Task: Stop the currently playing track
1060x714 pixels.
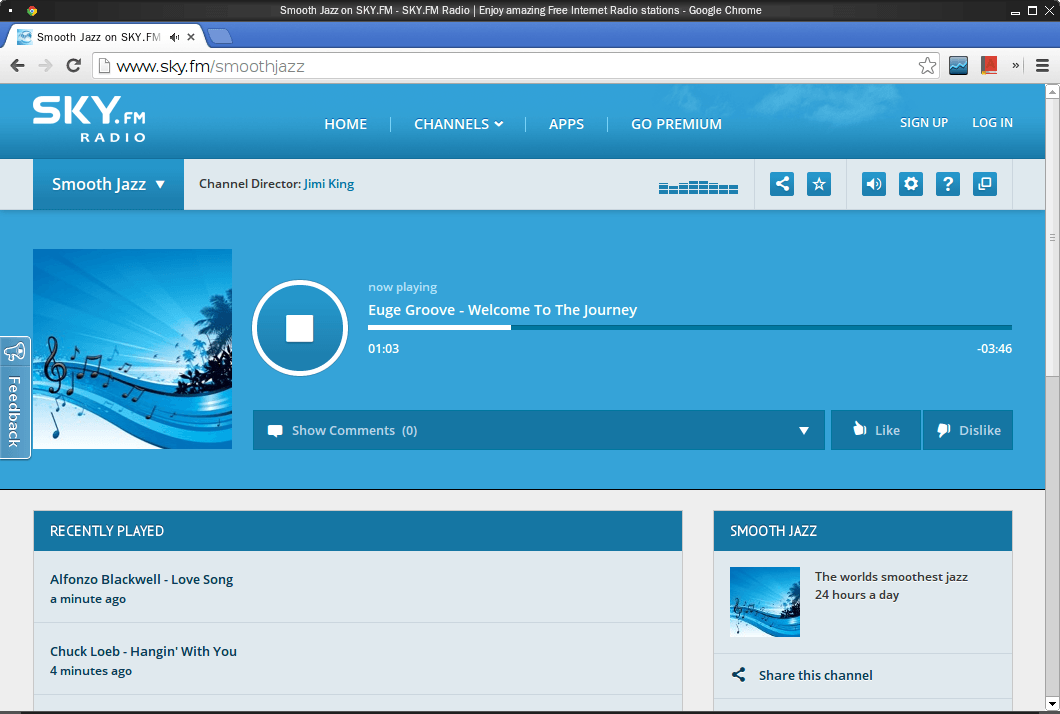Action: [300, 327]
